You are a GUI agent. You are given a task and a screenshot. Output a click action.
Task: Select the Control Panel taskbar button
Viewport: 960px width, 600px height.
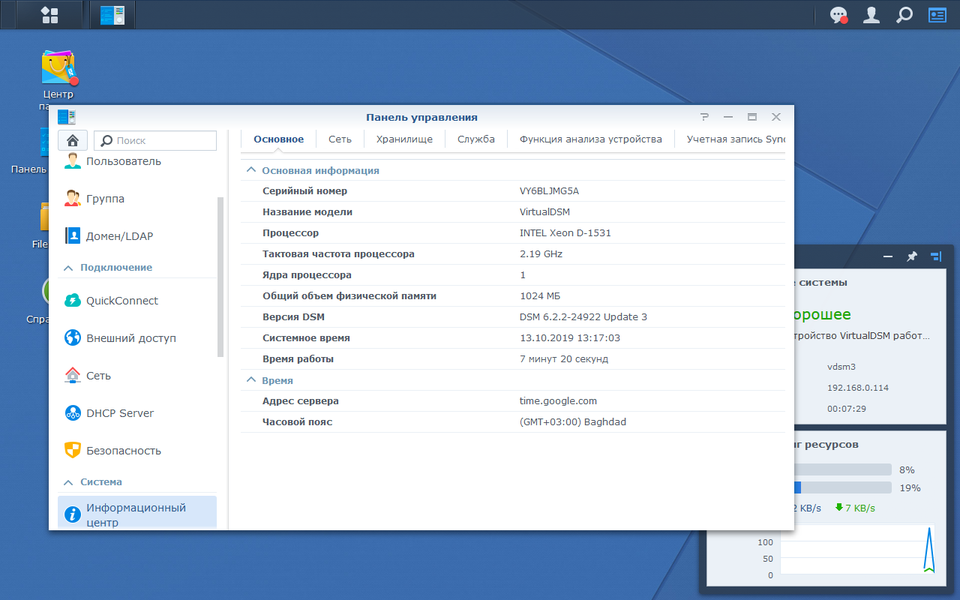tap(112, 15)
